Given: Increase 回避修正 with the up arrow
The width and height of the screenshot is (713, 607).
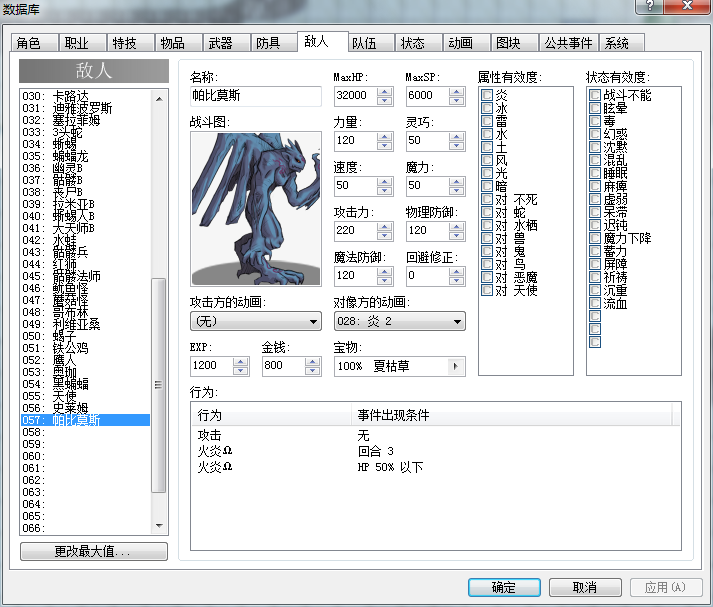Looking at the screenshot, I should click(x=457, y=271).
